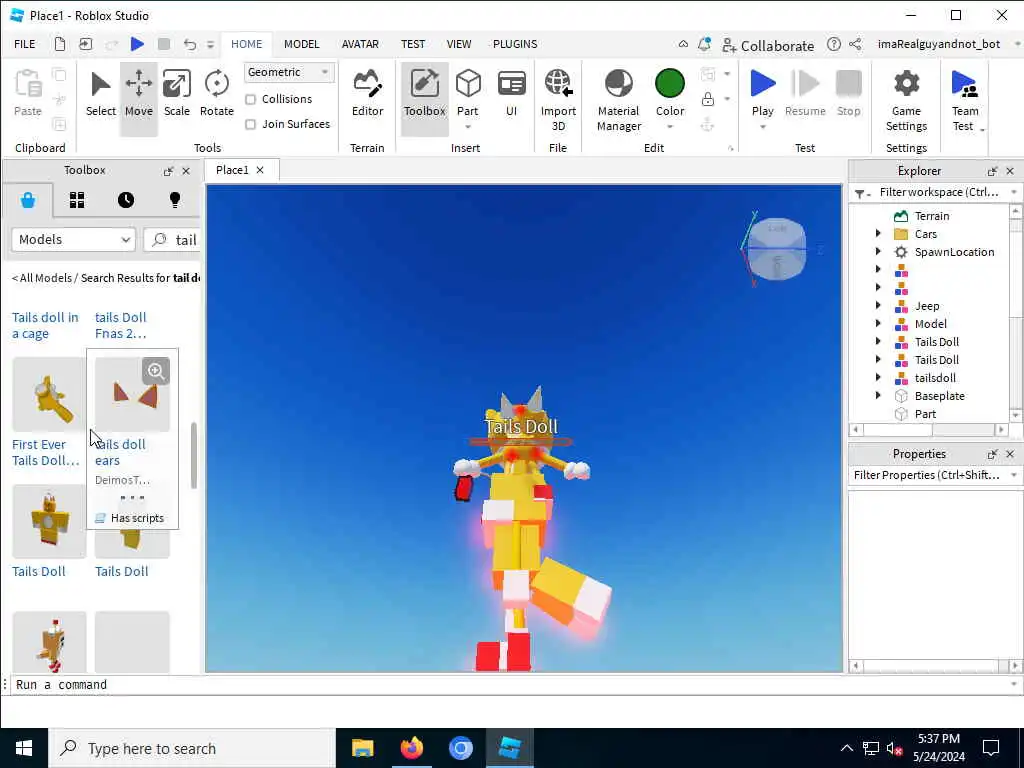Click the Toolbox search field
The height and width of the screenshot is (768, 1024).
point(172,240)
